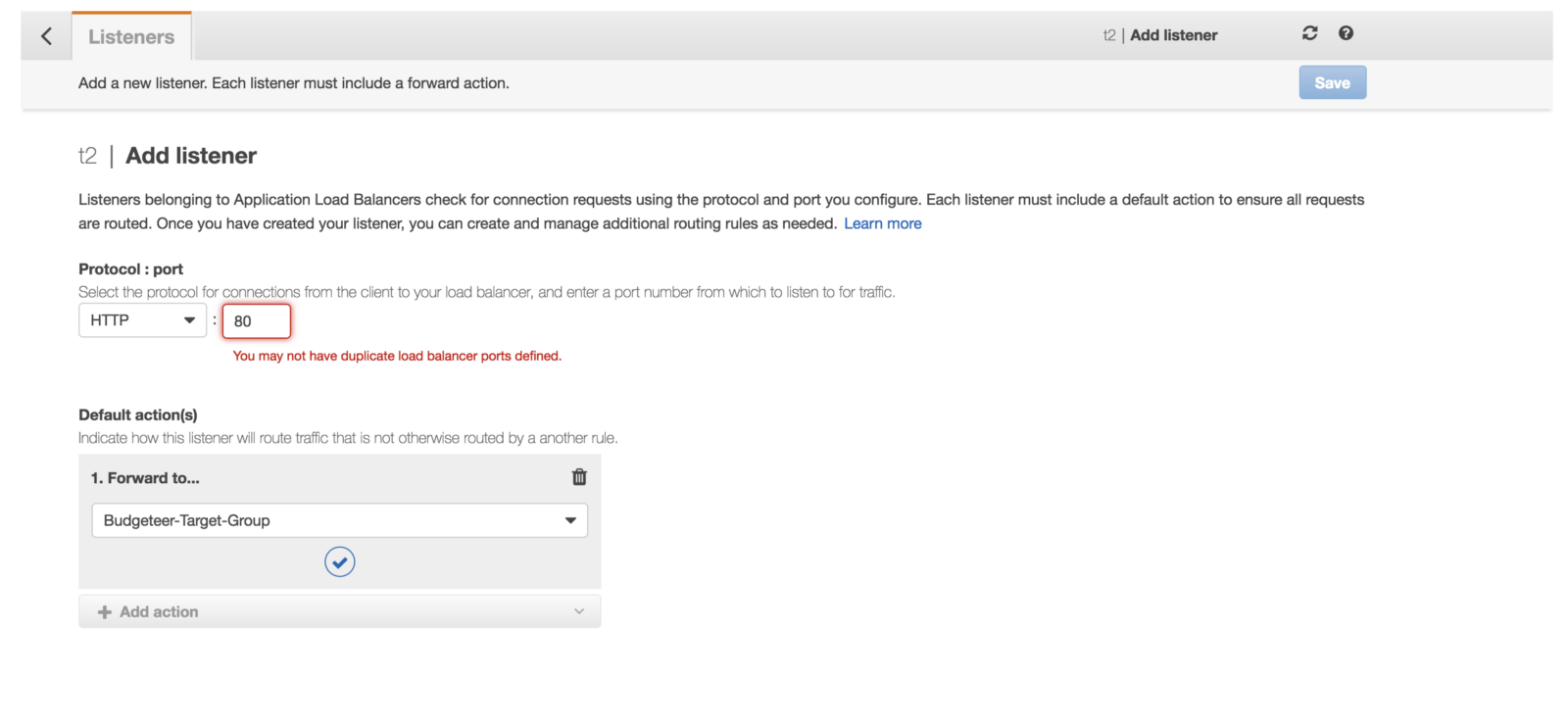Click the "Default action(s)" section label
Image resolution: width=1568 pixels, height=728 pixels.
137,415
